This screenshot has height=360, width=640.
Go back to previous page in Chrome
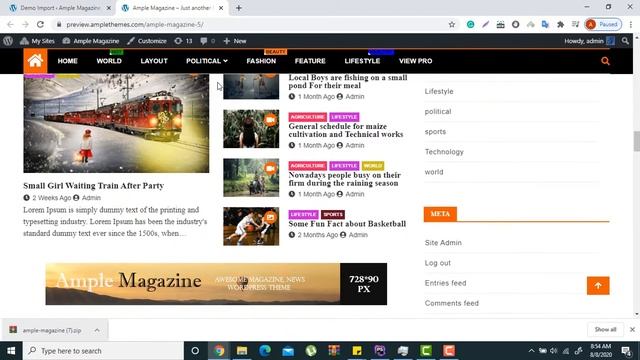click(x=10, y=24)
